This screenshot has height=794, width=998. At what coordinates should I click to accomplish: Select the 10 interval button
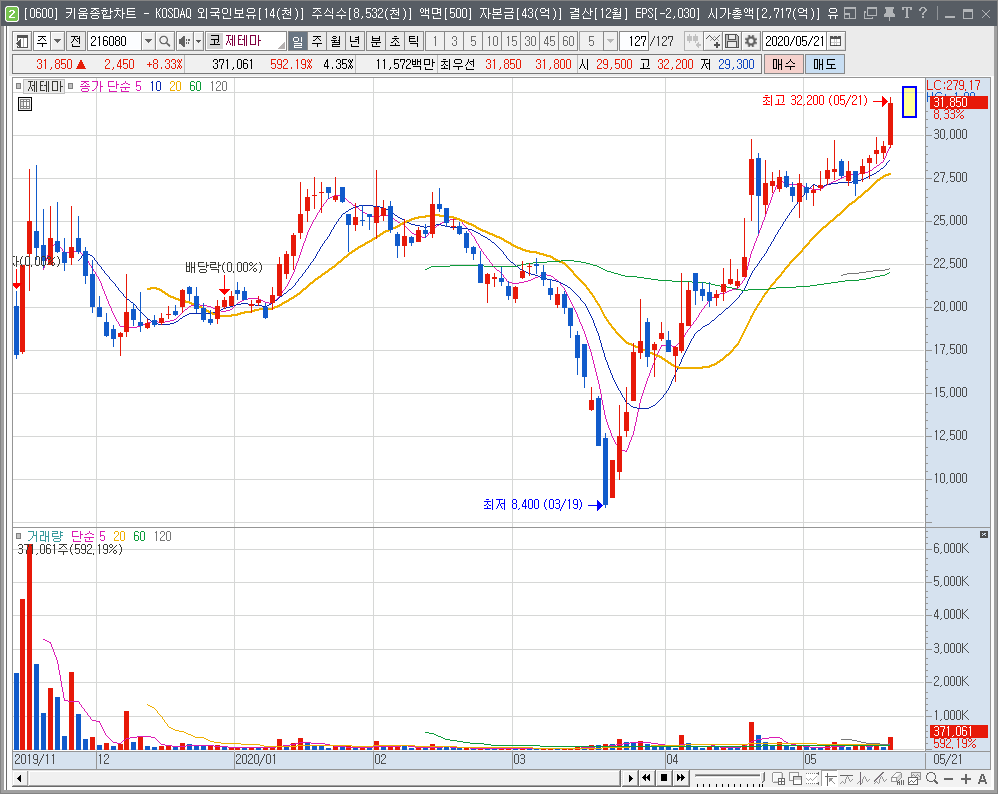[492, 41]
